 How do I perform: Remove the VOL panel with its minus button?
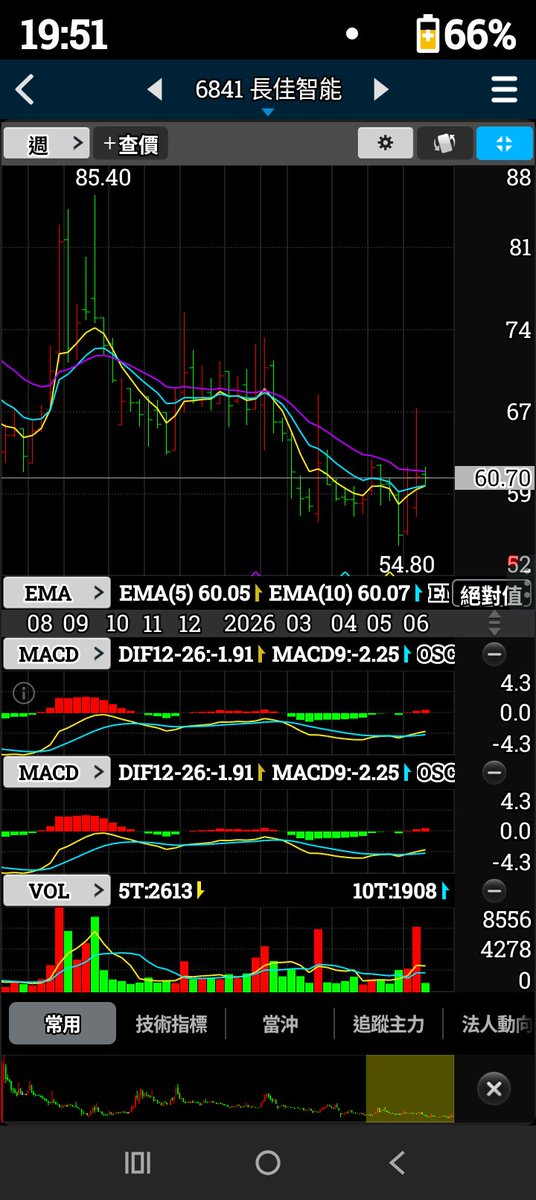(494, 891)
